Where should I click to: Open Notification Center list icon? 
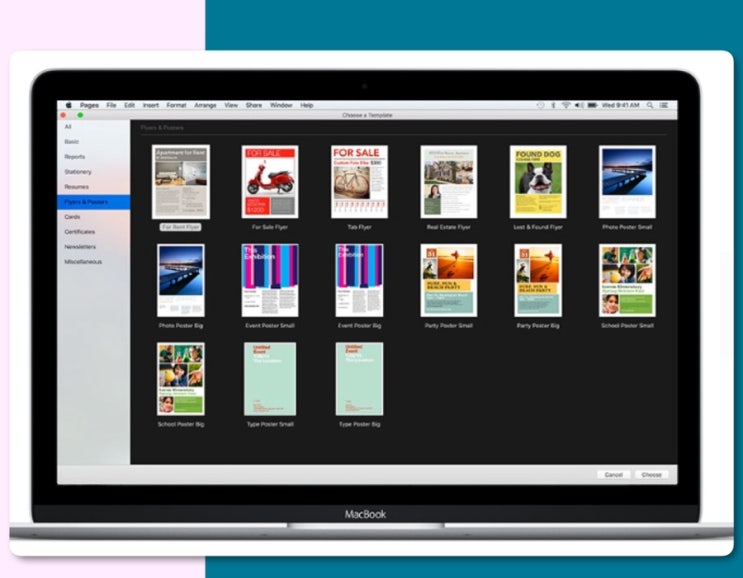[x=664, y=105]
